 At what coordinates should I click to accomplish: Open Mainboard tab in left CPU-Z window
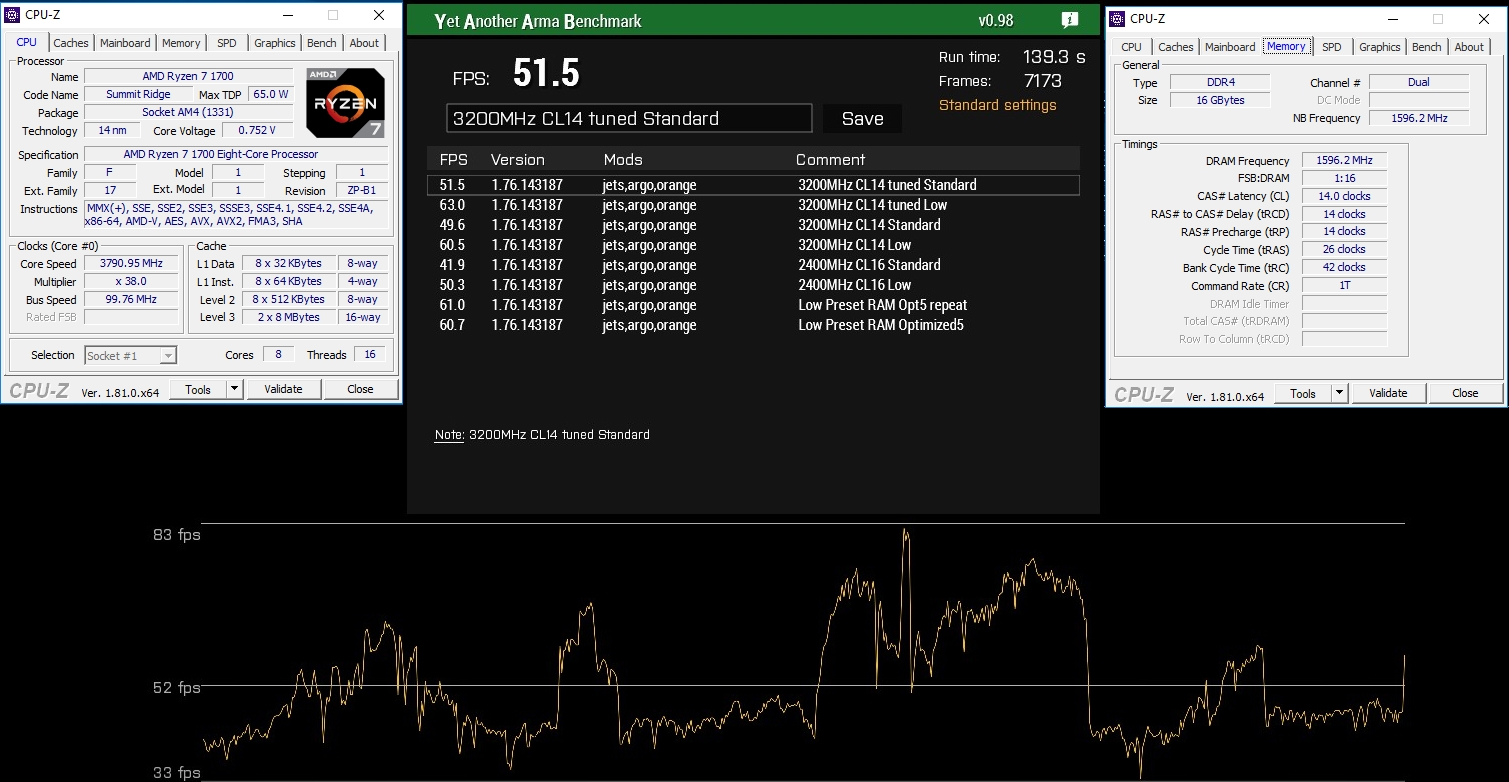click(x=125, y=43)
